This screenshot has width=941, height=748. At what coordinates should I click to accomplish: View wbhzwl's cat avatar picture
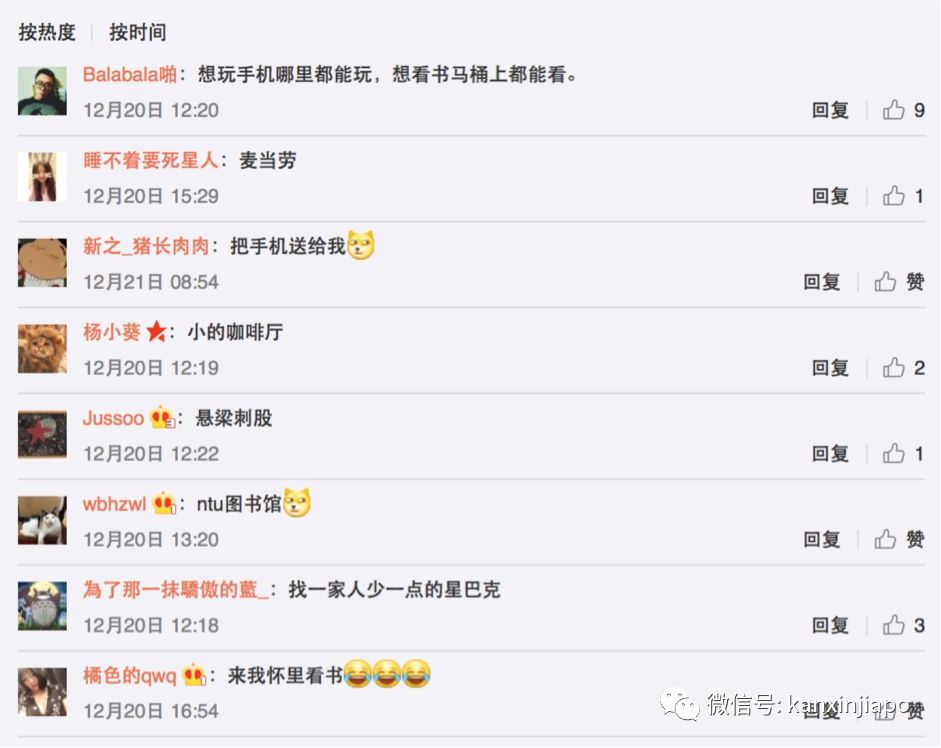[42, 520]
